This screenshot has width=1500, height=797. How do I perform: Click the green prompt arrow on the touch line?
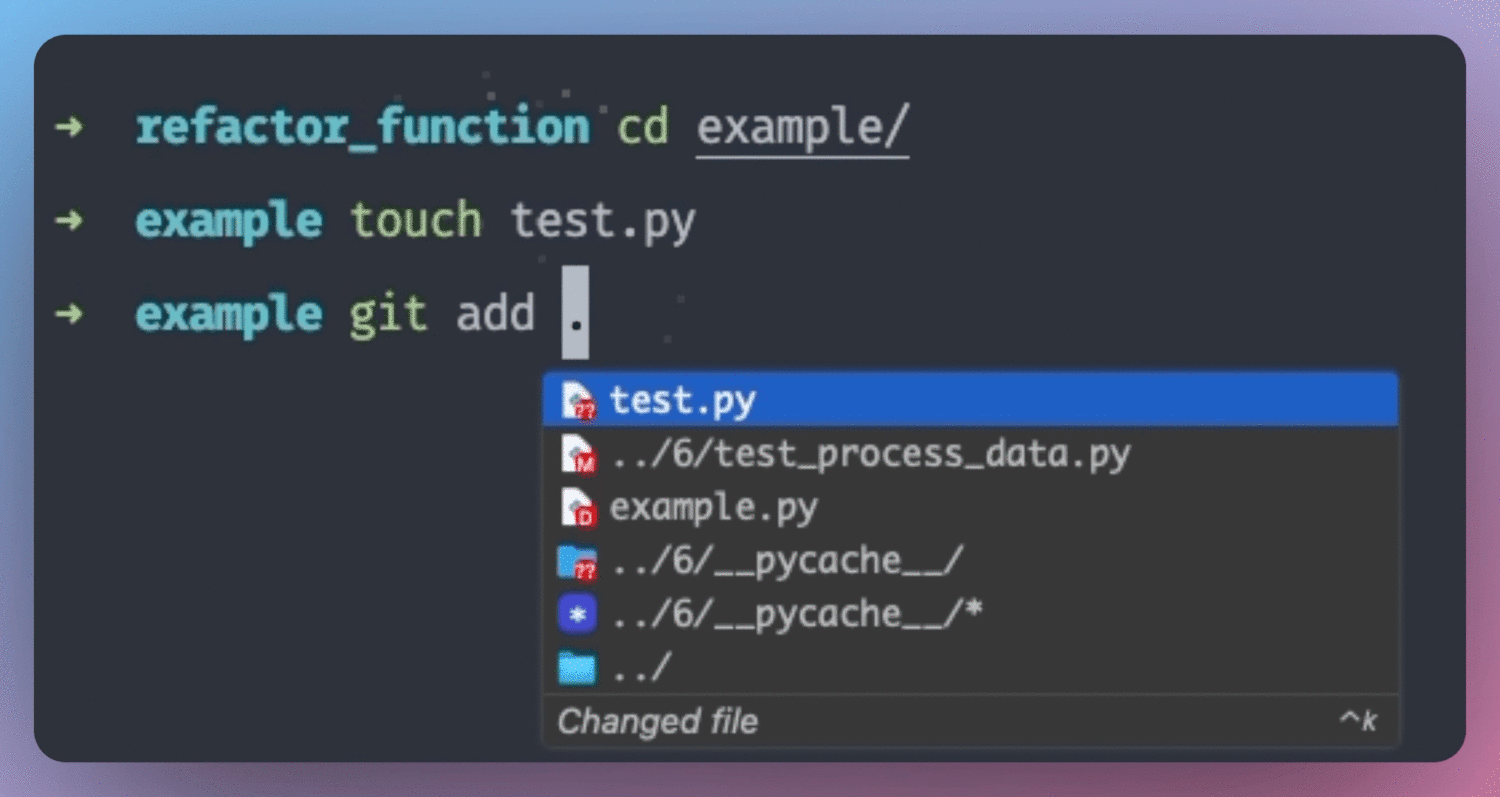pos(68,220)
